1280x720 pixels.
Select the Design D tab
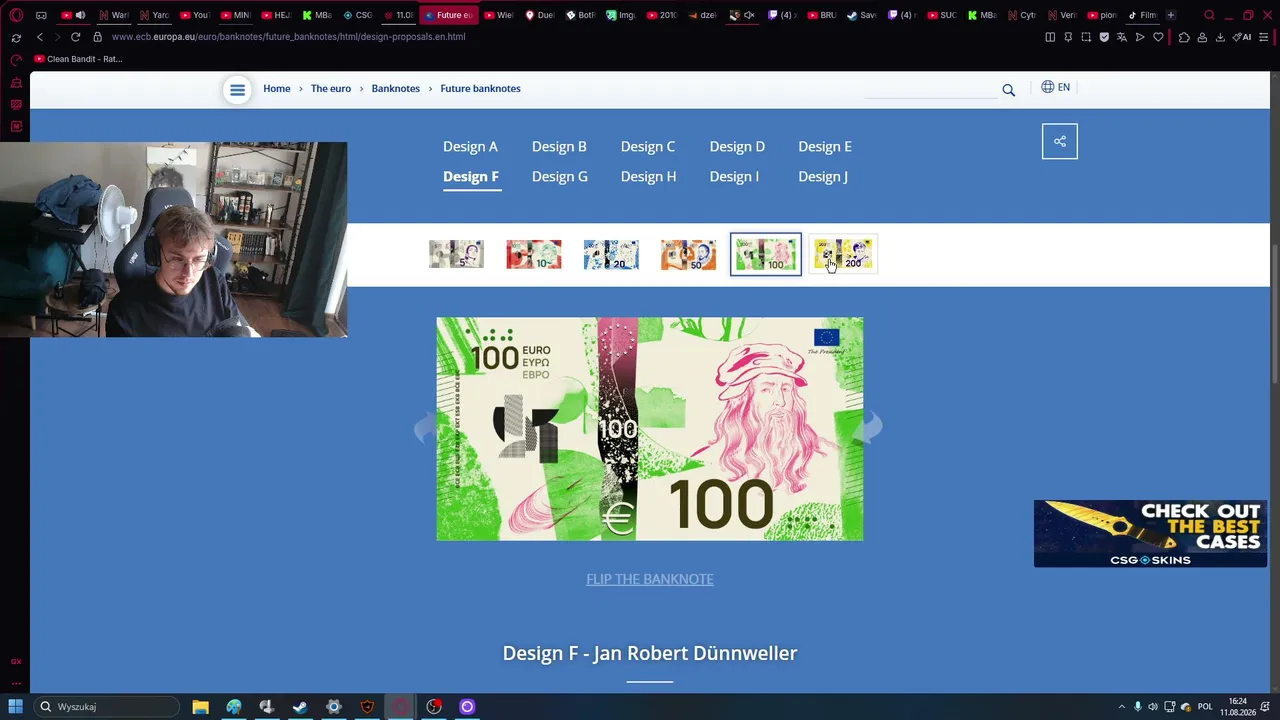pyautogui.click(x=737, y=146)
